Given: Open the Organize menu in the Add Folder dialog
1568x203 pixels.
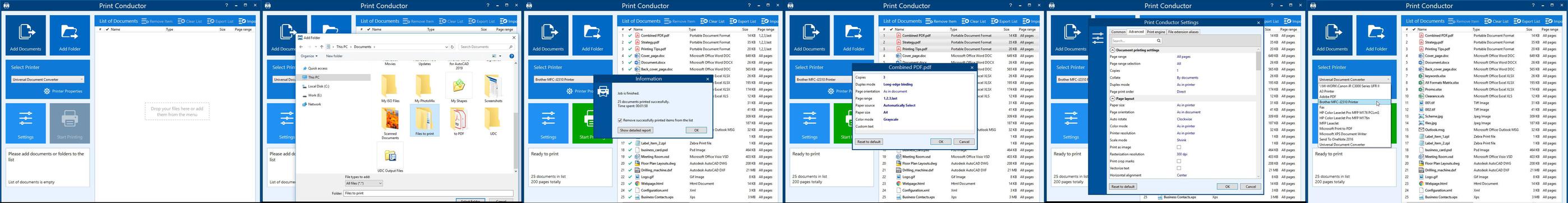Looking at the screenshot, I should 308,56.
